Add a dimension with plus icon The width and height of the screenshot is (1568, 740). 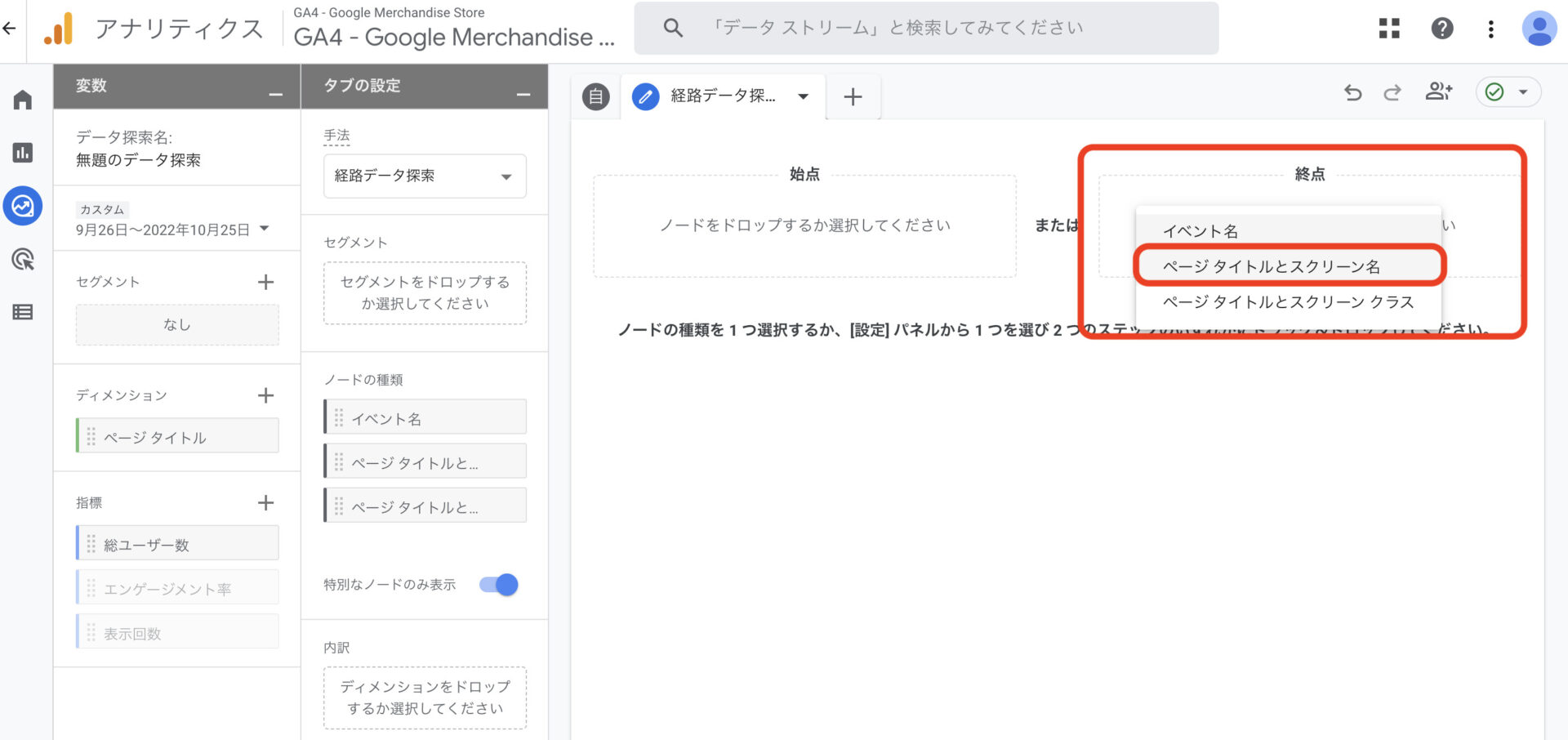[265, 395]
